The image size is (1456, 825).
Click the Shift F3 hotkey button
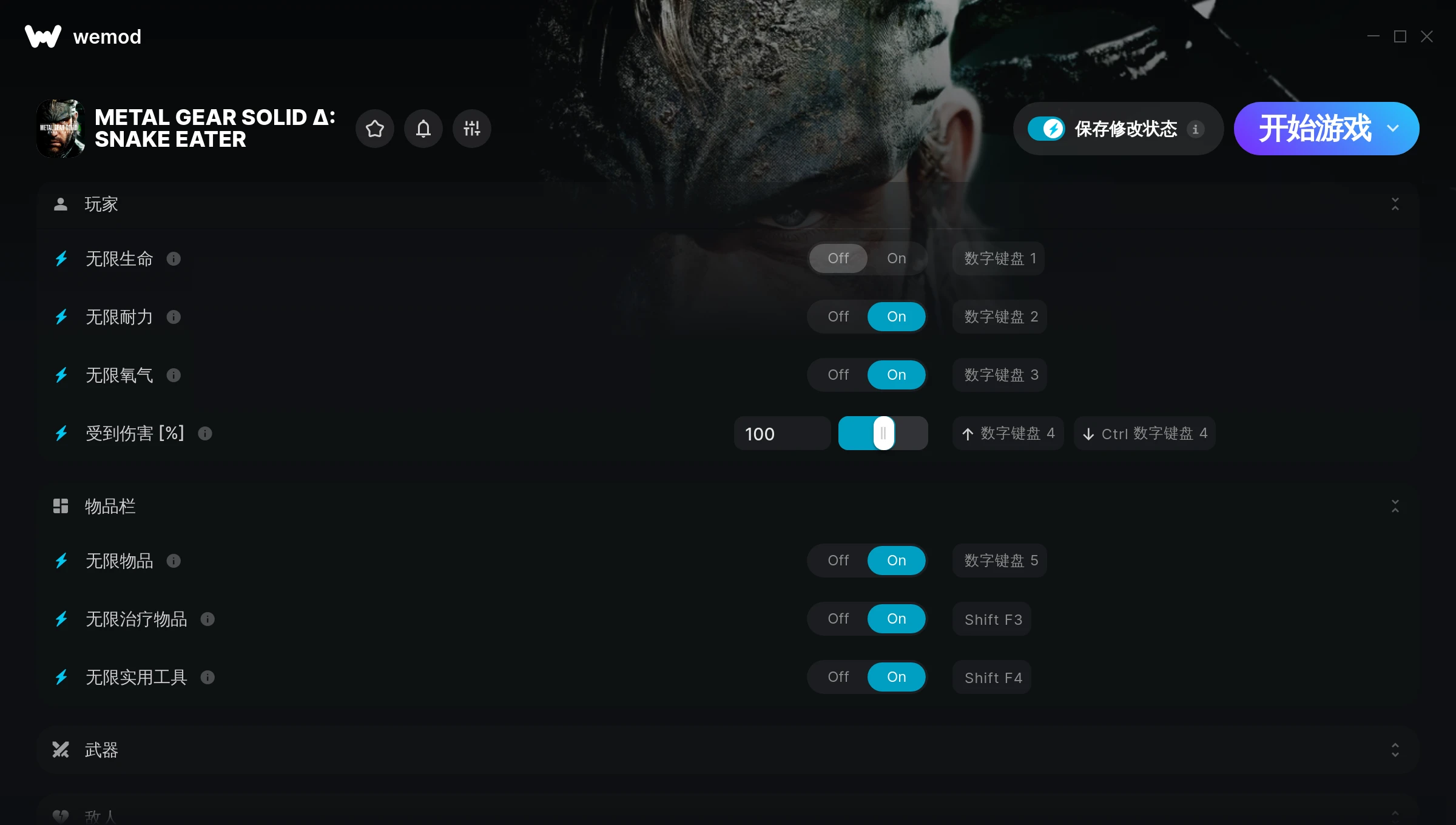(993, 619)
